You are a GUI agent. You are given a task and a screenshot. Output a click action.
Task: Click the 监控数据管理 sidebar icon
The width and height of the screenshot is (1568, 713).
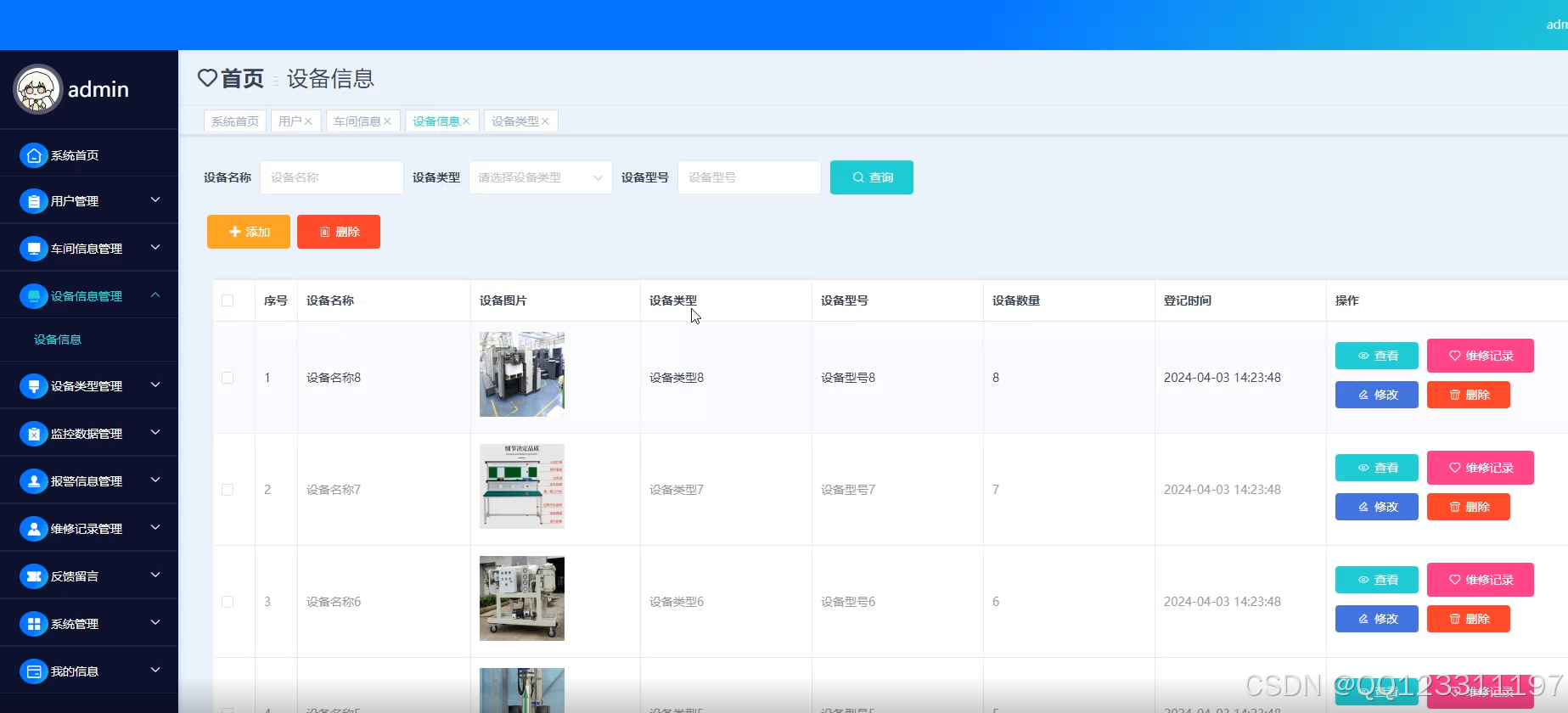tap(34, 434)
